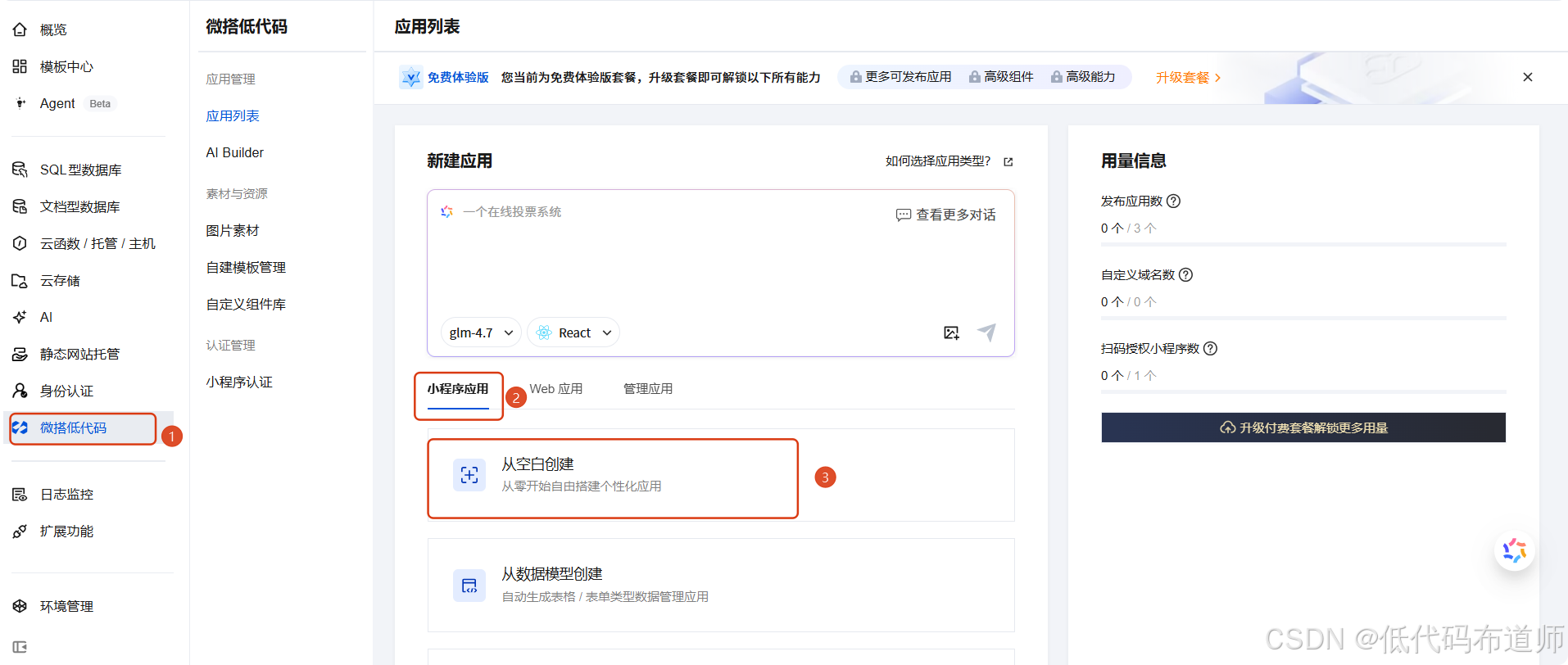Close the free trial banner
The width and height of the screenshot is (1568, 665).
pos(1528,77)
